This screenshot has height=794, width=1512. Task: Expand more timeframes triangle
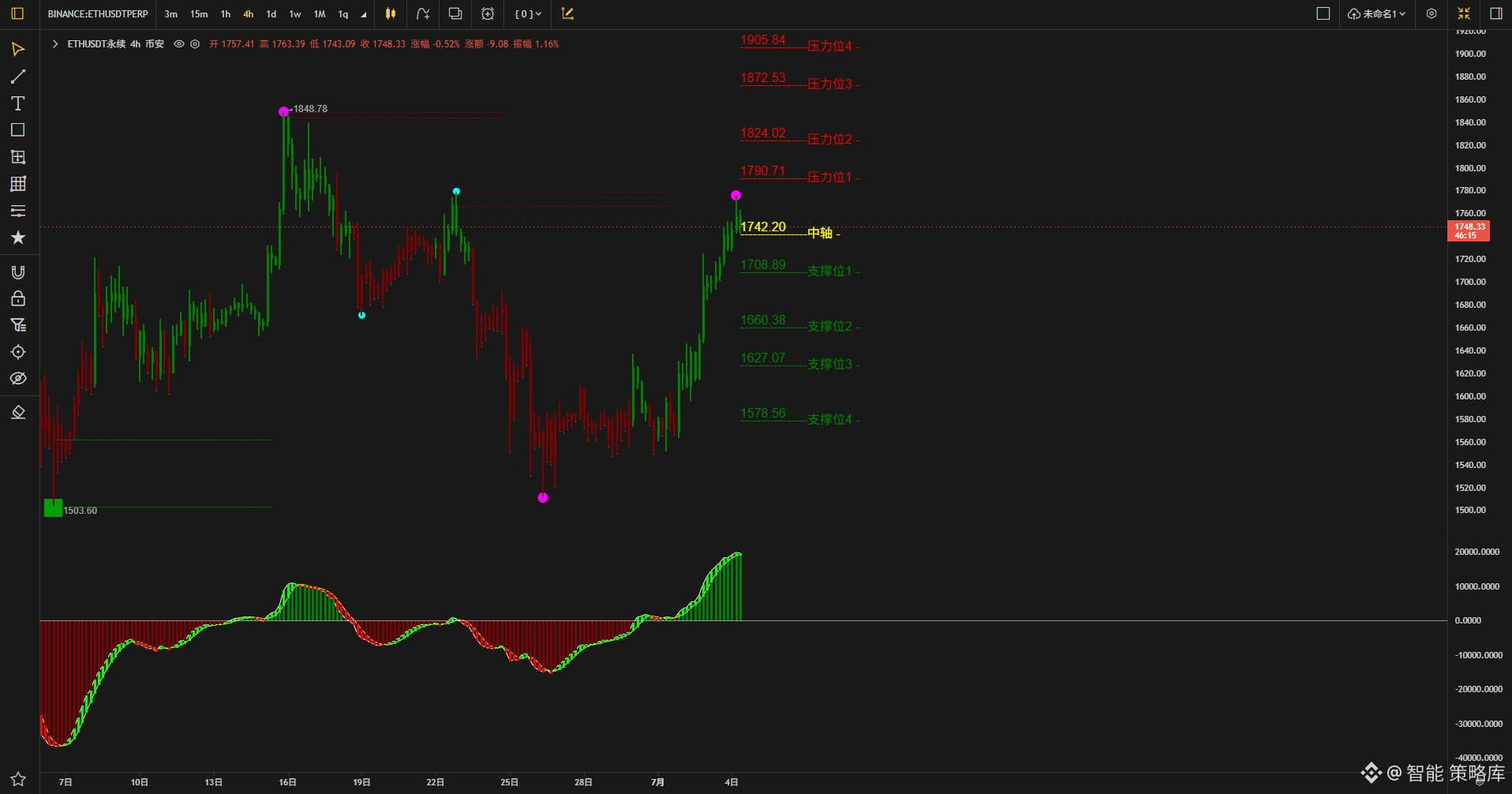pos(364,15)
